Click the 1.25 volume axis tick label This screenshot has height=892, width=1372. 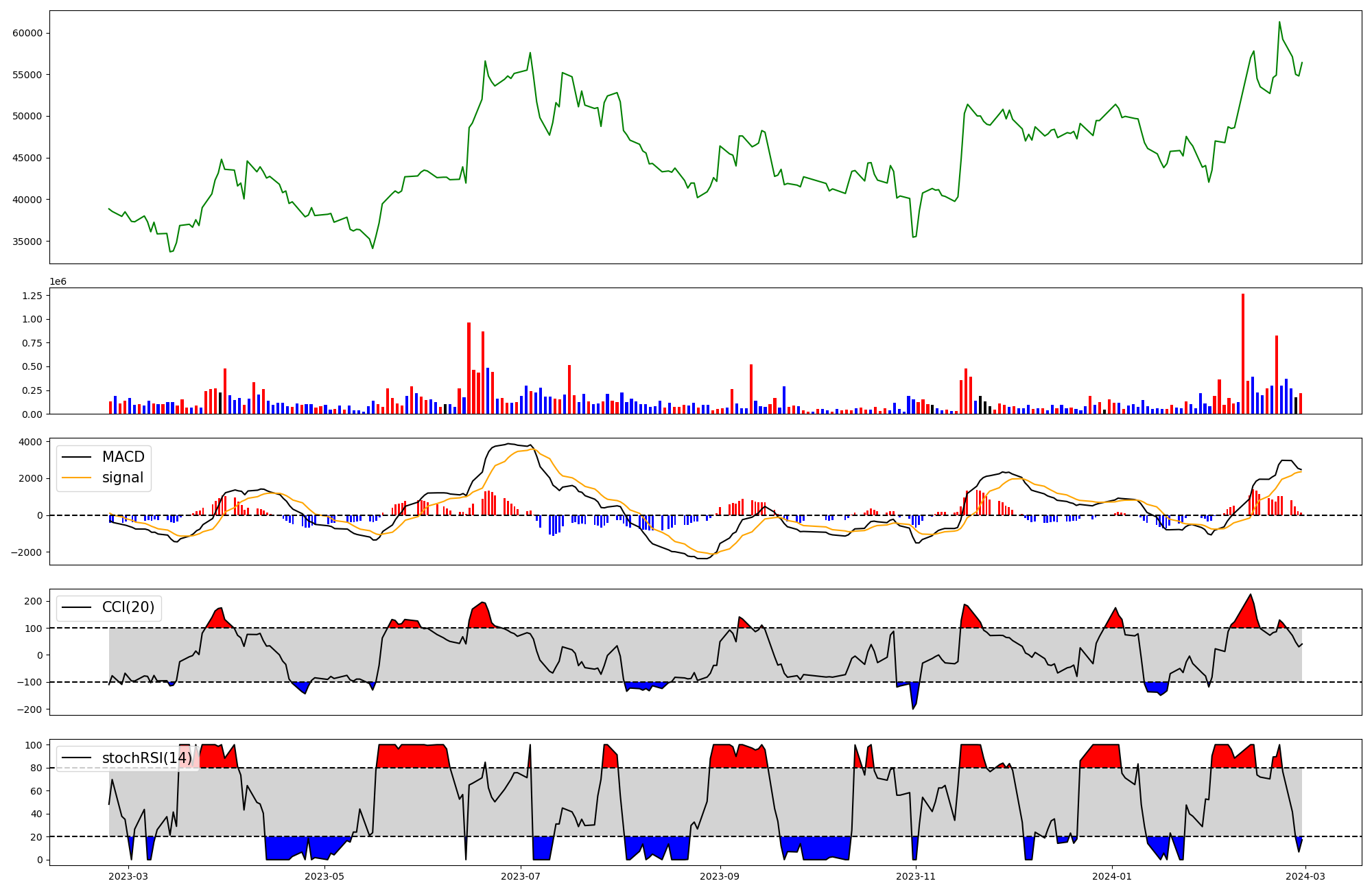click(x=32, y=296)
